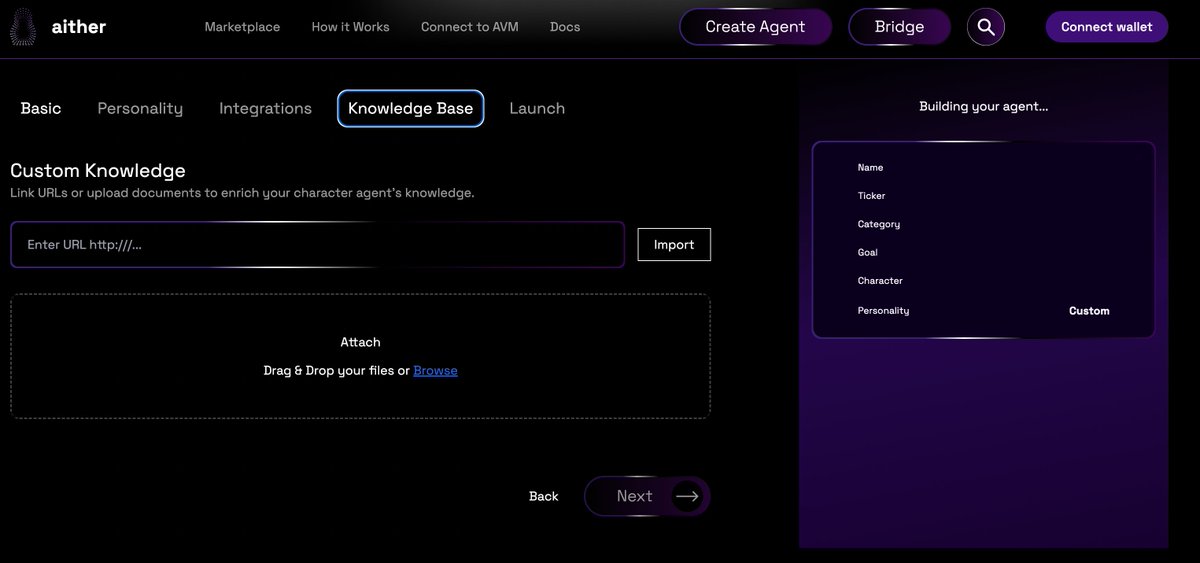Screen dimensions: 1200x563
Task: Open How it Works page
Action: coord(350,27)
